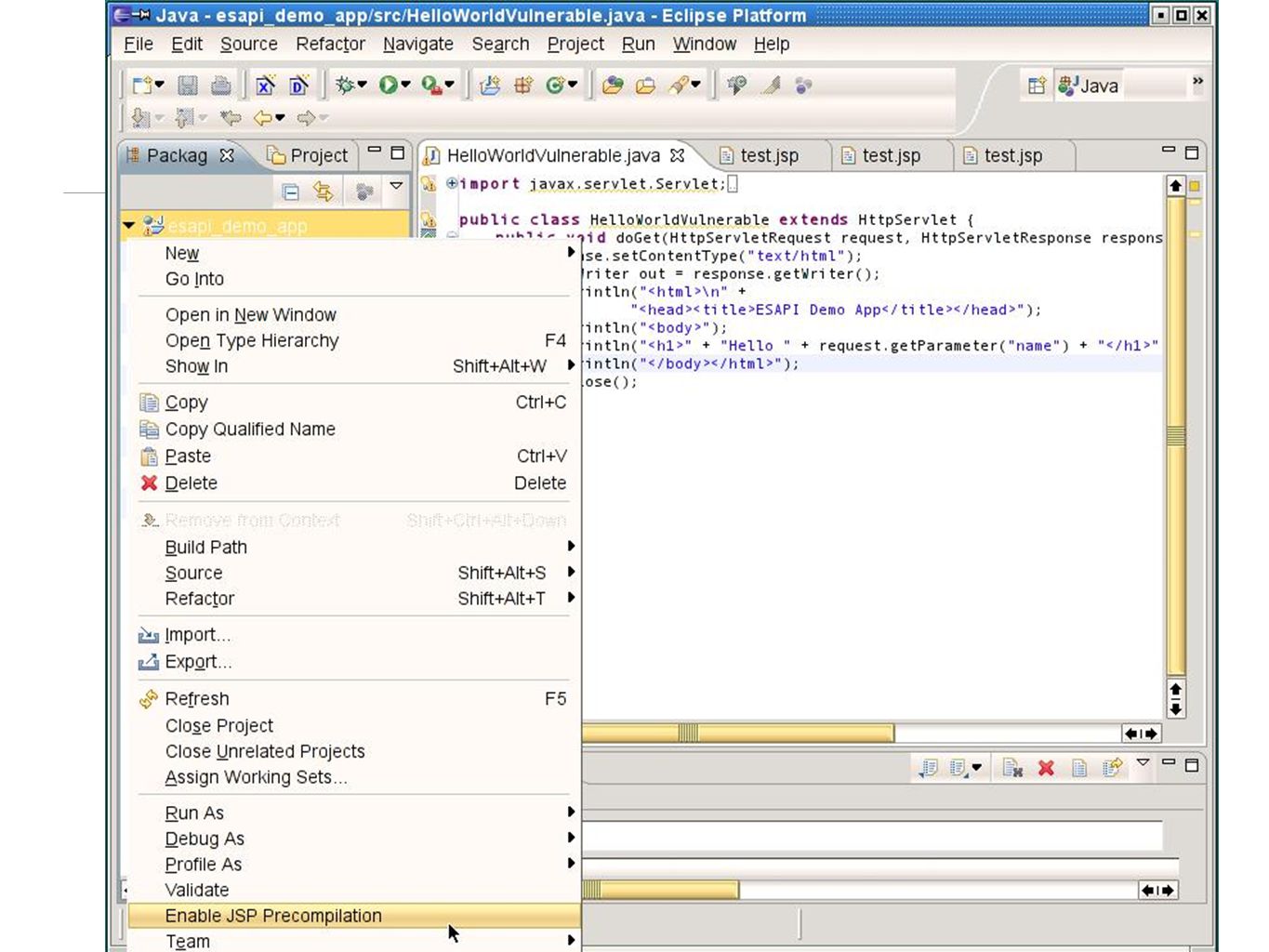The width and height of the screenshot is (1269, 952).
Task: Open the bottom panel view menu triangle
Action: tap(1143, 762)
